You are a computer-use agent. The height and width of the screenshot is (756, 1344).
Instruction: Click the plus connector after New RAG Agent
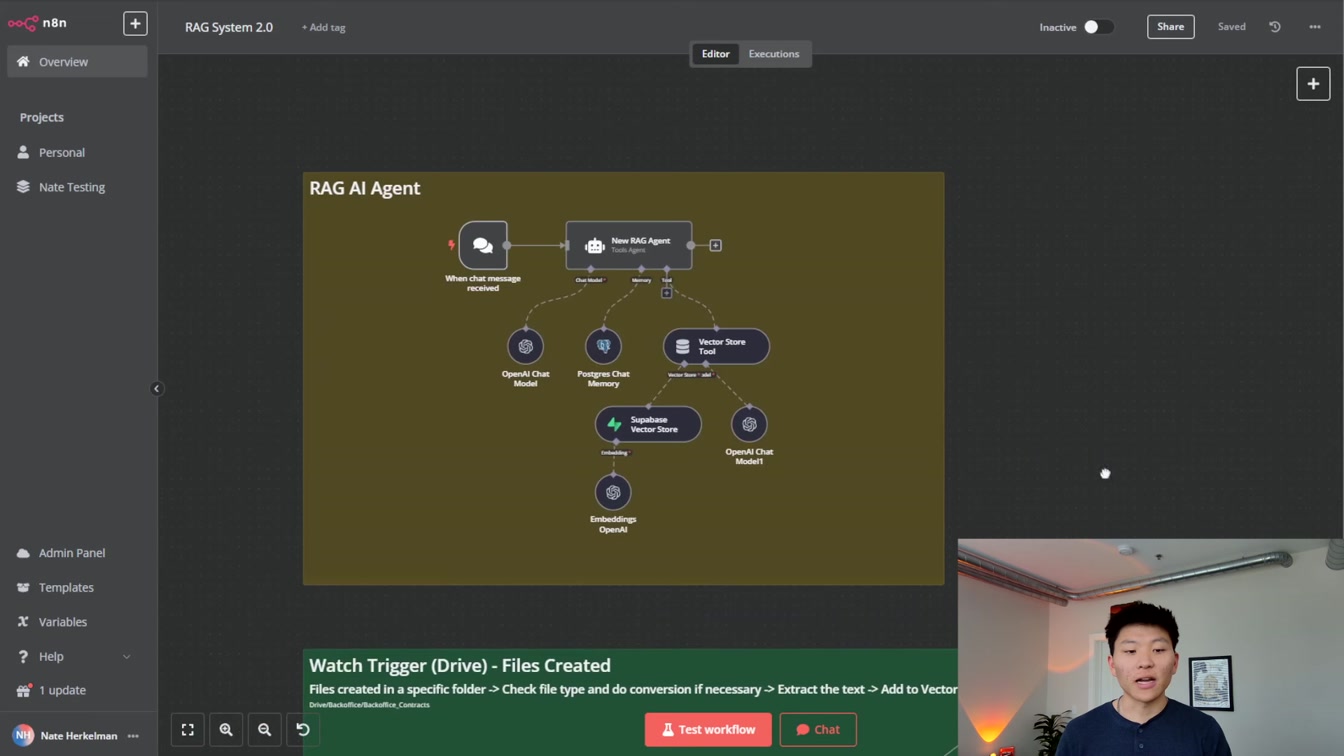click(716, 245)
